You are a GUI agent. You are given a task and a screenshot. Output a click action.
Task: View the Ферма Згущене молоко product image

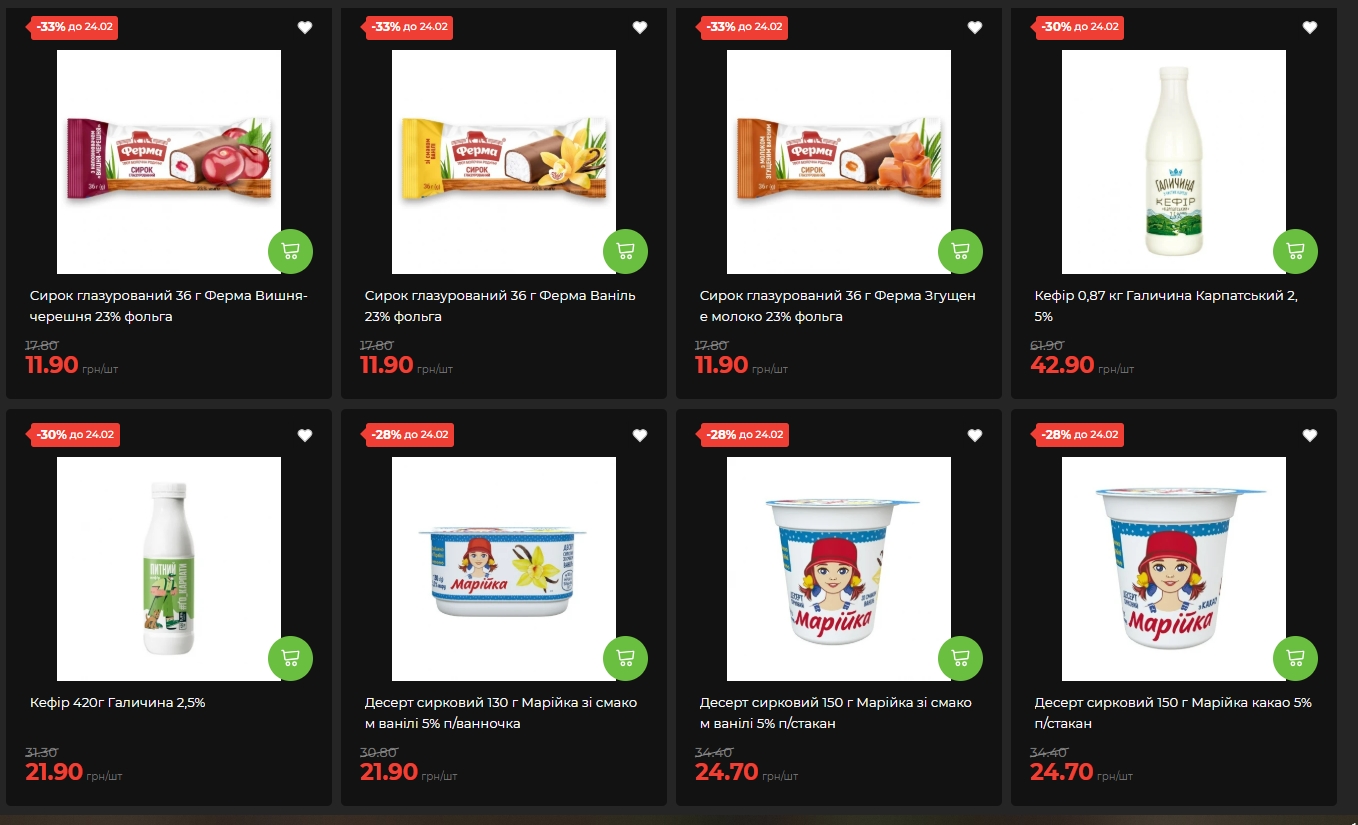(x=839, y=162)
